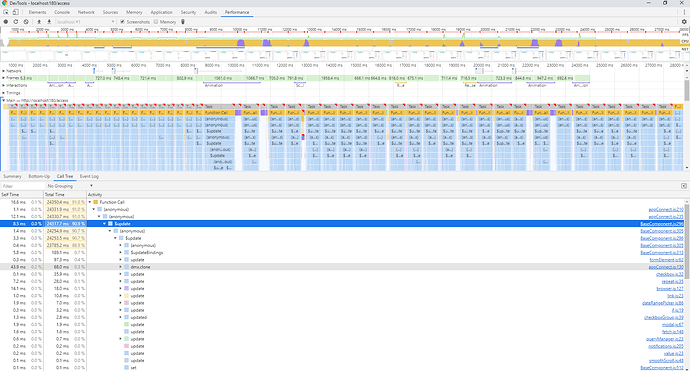Open the Application tab
The height and width of the screenshot is (371, 690).
[x=161, y=12]
